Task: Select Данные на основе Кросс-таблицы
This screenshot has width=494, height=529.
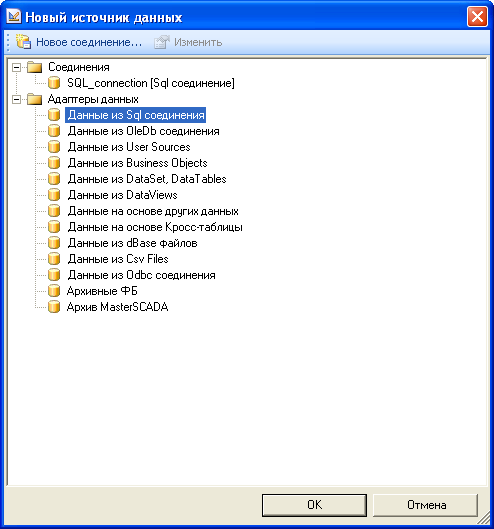Action: (x=155, y=227)
